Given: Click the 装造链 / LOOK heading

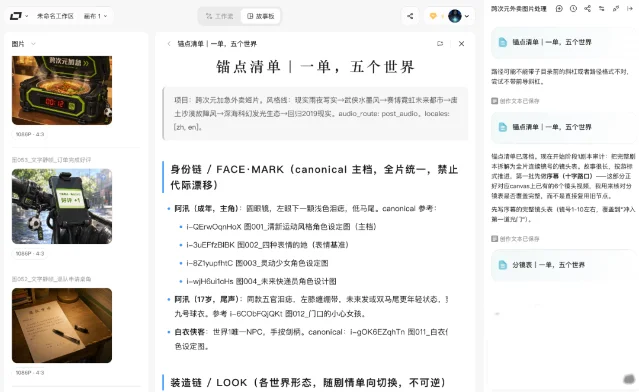Looking at the screenshot, I should coord(308,383).
